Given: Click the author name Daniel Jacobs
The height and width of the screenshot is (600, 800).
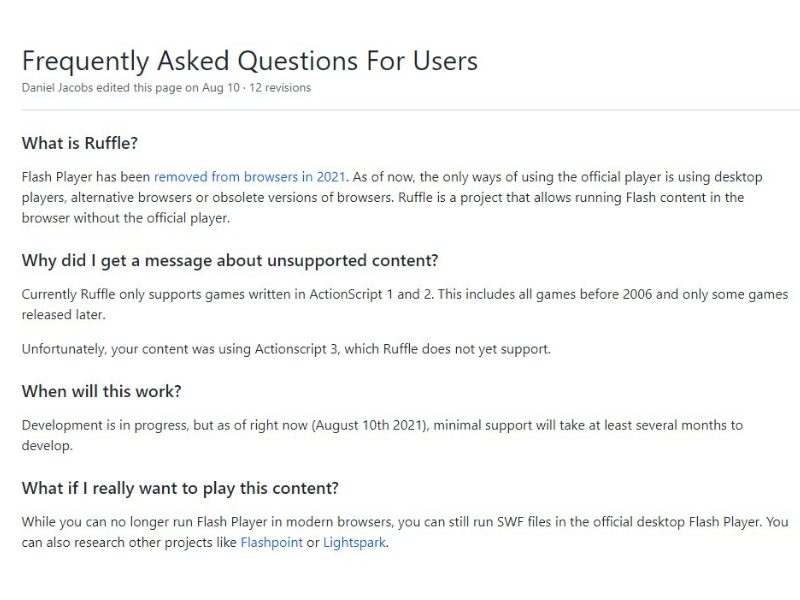Looking at the screenshot, I should coord(57,88).
